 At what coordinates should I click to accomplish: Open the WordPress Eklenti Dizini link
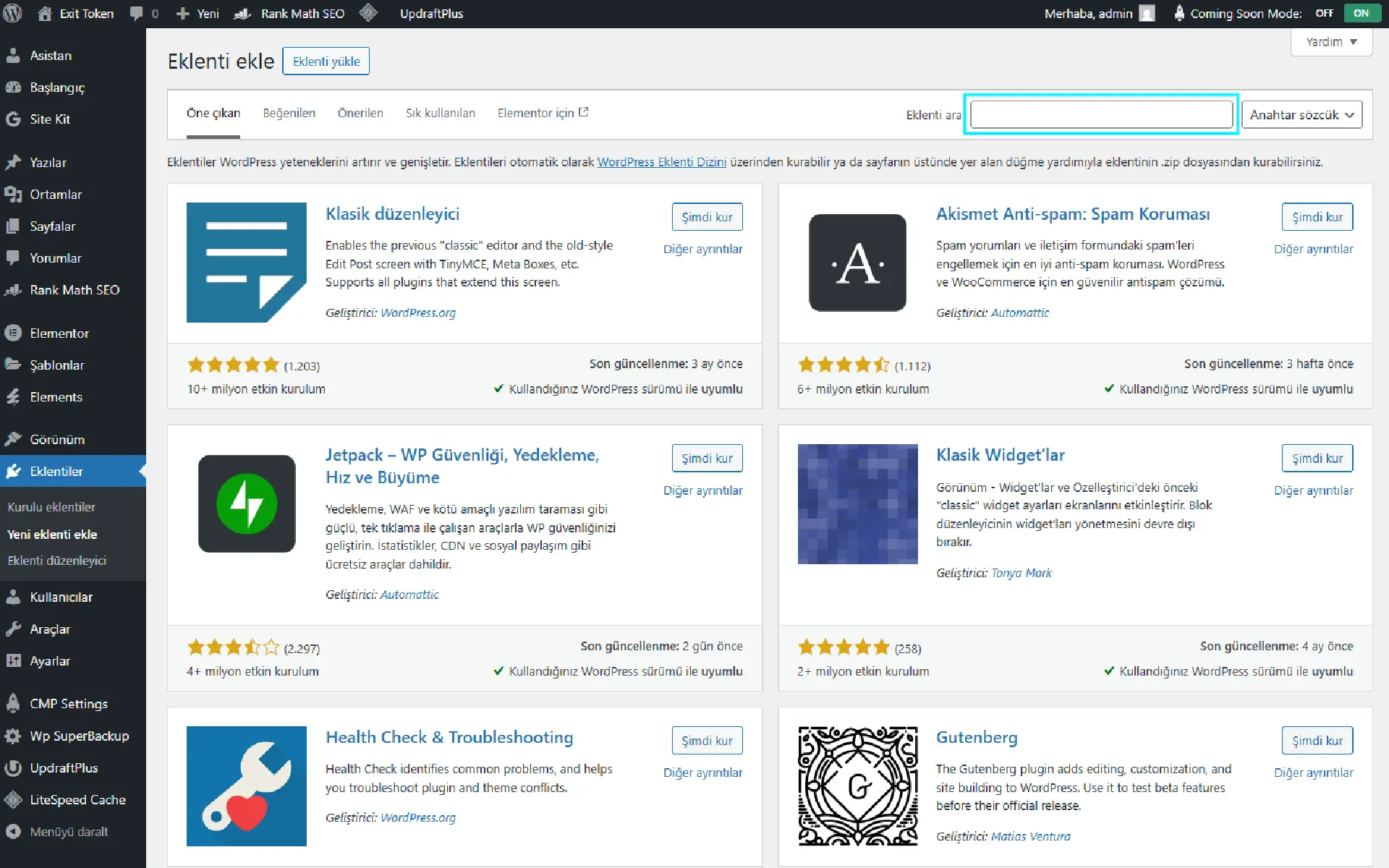click(x=661, y=162)
